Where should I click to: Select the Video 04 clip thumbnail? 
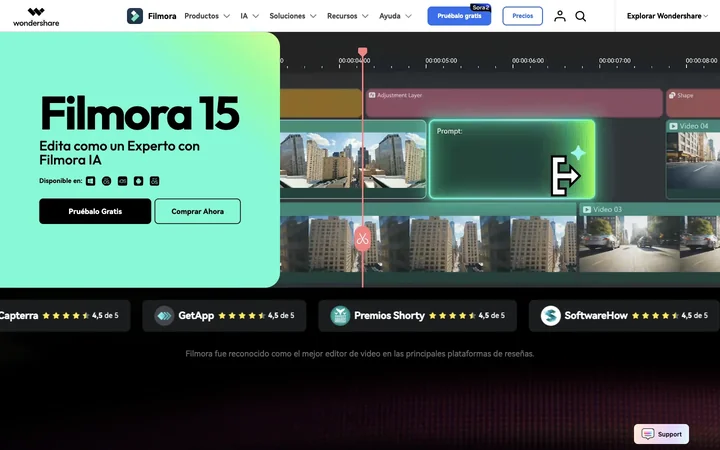pyautogui.click(x=693, y=159)
